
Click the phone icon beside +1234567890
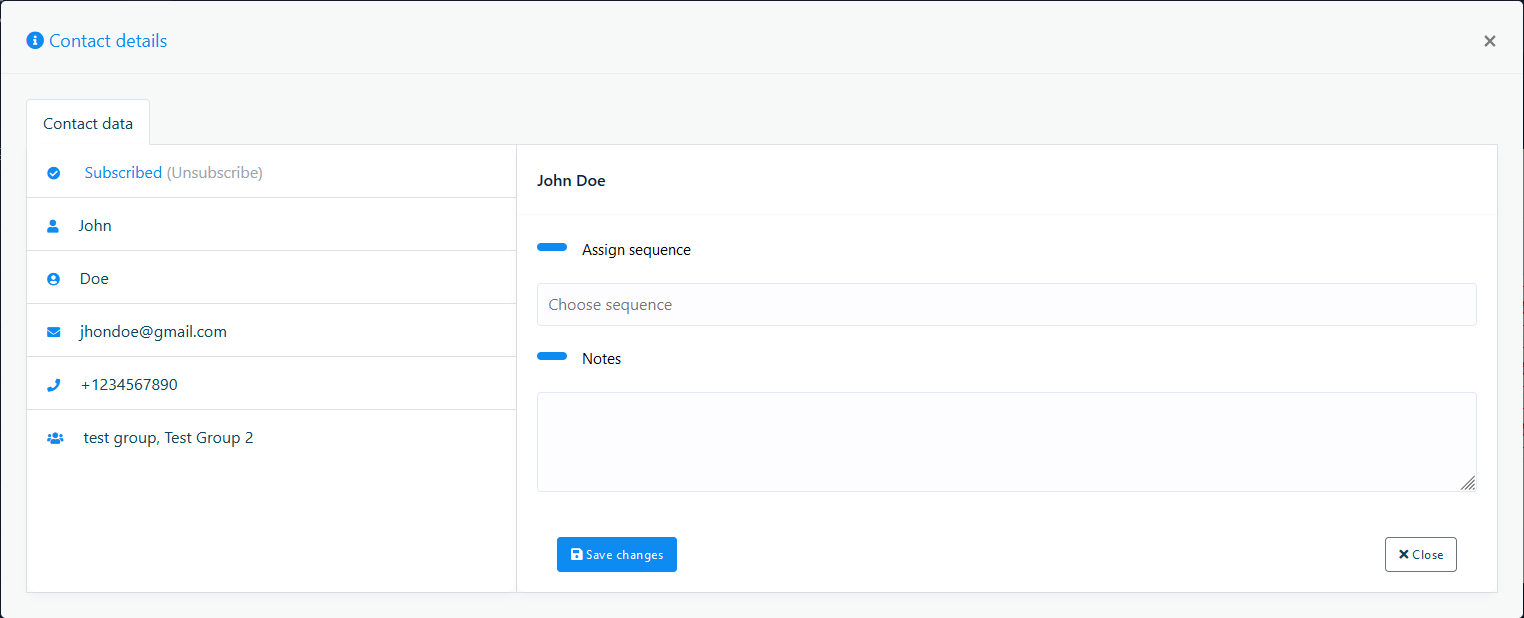(54, 385)
